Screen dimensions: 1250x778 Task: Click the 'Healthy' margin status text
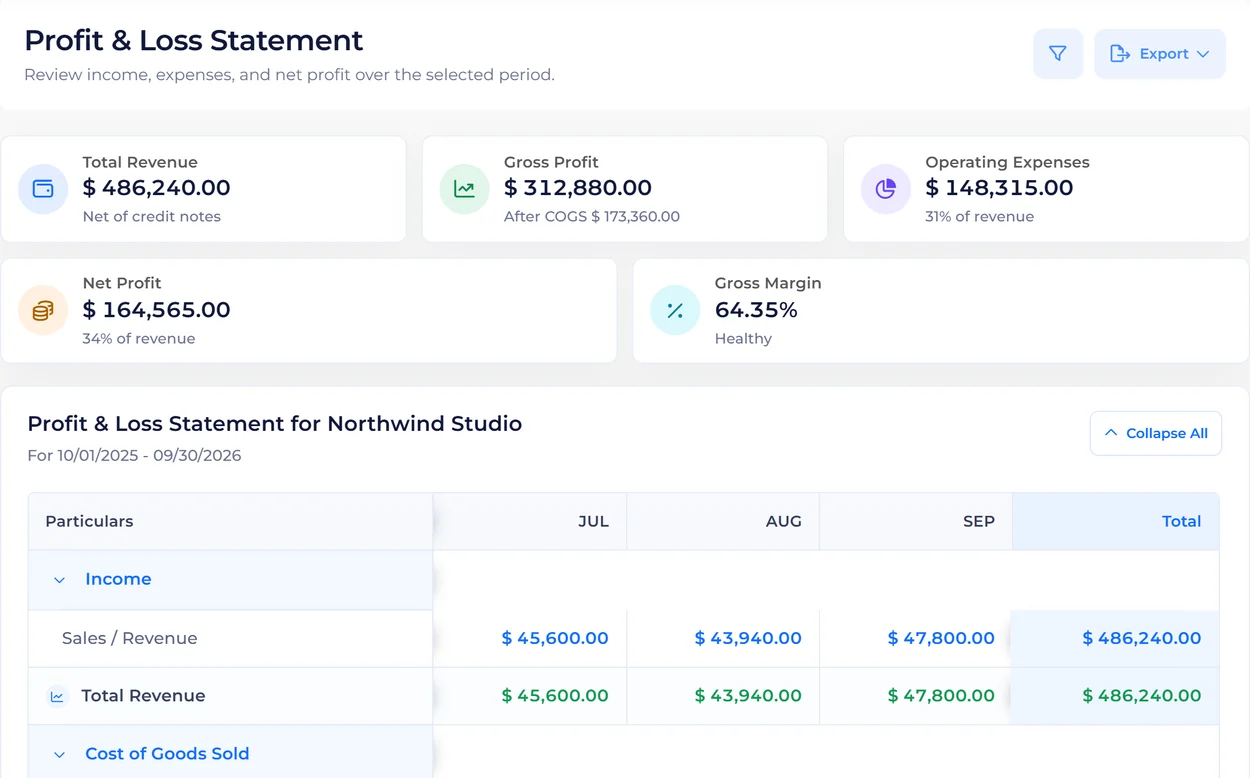(x=743, y=338)
